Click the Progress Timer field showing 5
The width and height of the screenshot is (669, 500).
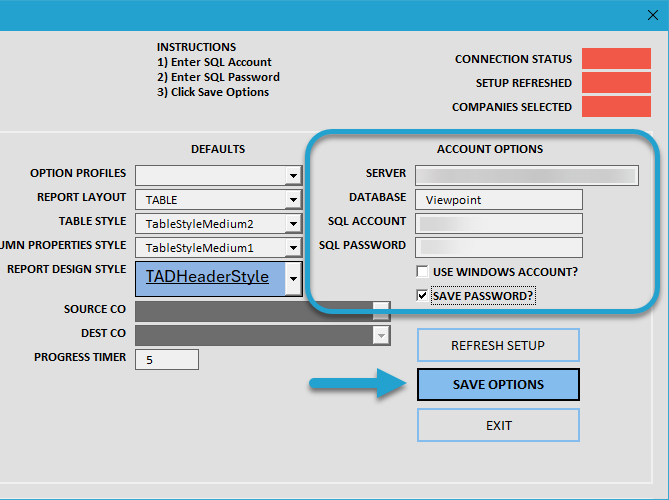pos(167,359)
